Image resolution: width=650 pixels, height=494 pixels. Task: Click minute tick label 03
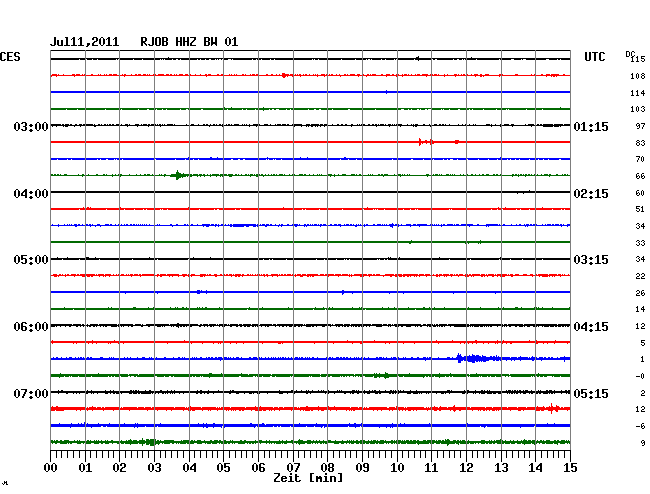(154, 468)
